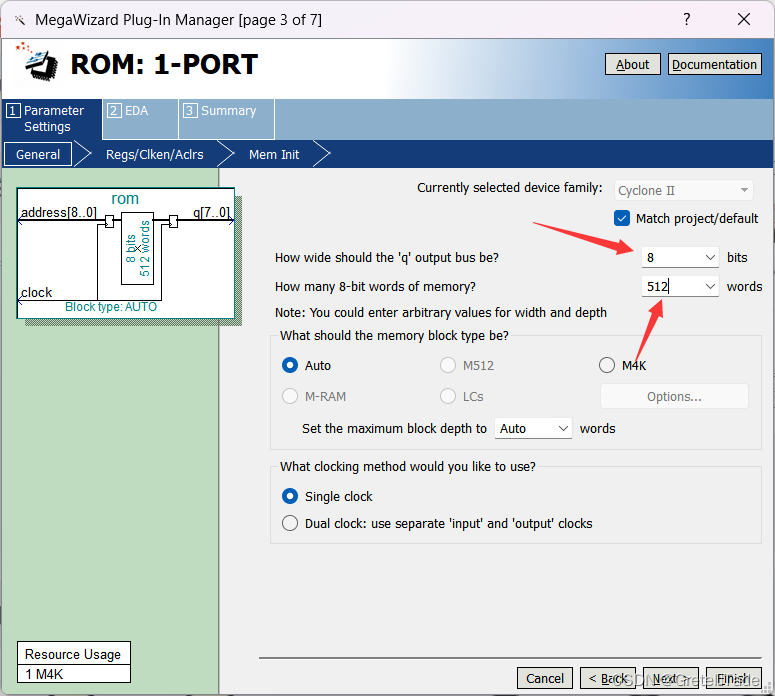This screenshot has width=775, height=696.
Task: Open the Documentation button
Action: [x=714, y=64]
